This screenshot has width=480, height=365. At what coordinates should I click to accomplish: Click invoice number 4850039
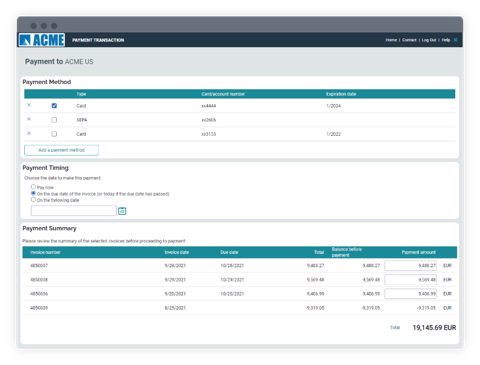39,308
